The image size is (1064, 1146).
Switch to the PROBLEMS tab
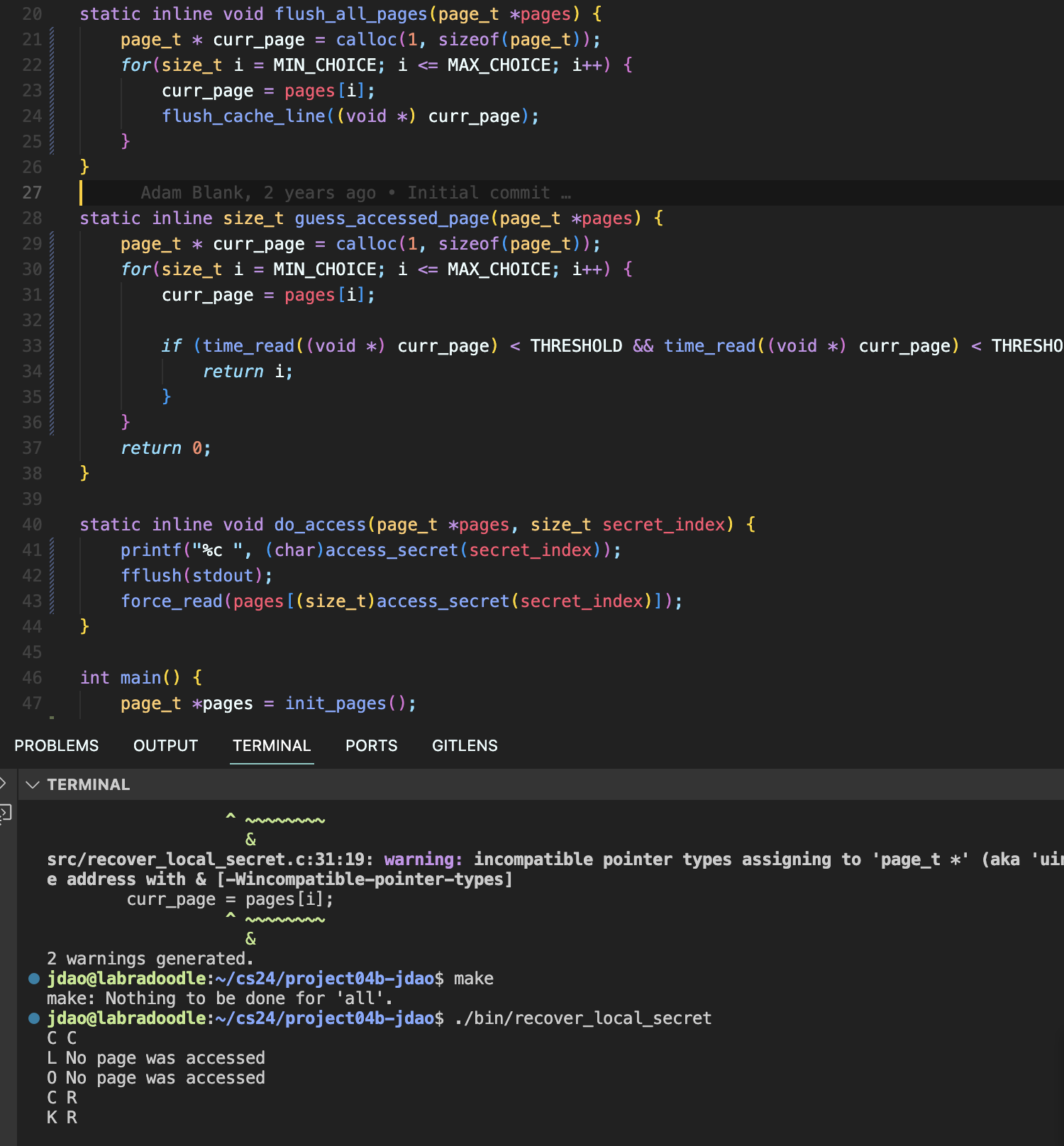tap(57, 746)
